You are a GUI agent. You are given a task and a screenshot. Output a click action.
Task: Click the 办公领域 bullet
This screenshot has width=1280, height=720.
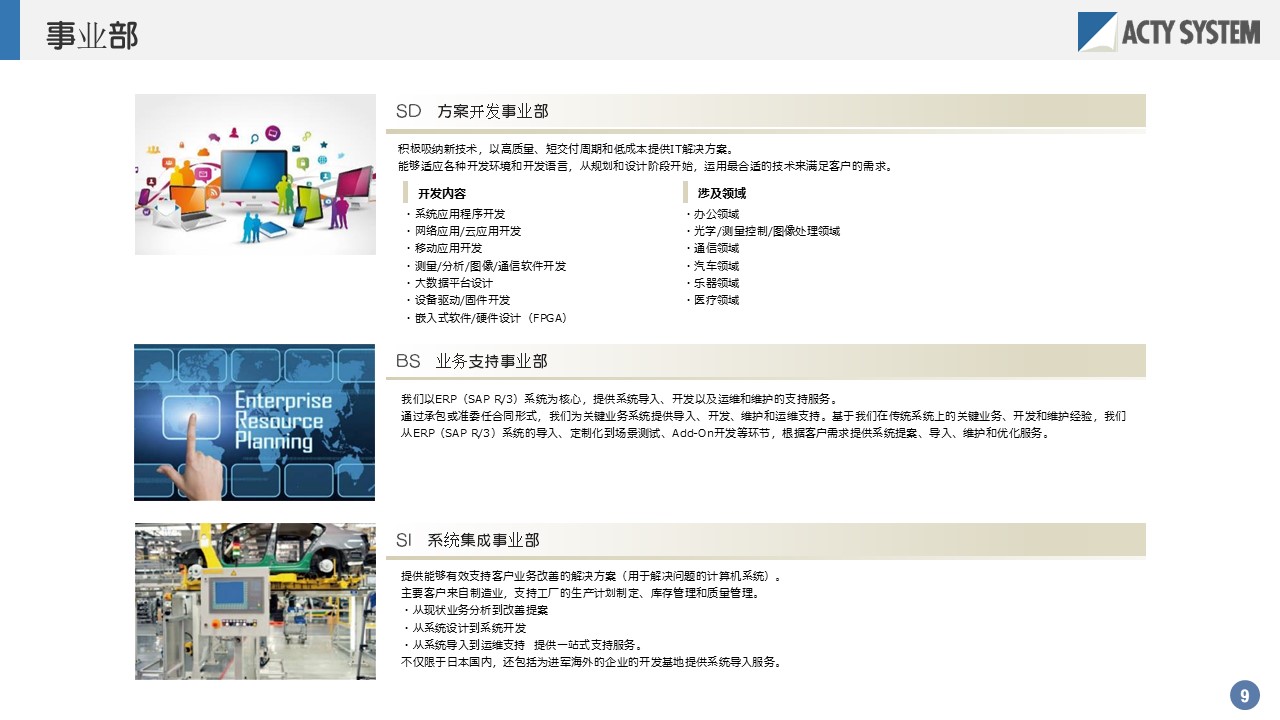coord(712,214)
